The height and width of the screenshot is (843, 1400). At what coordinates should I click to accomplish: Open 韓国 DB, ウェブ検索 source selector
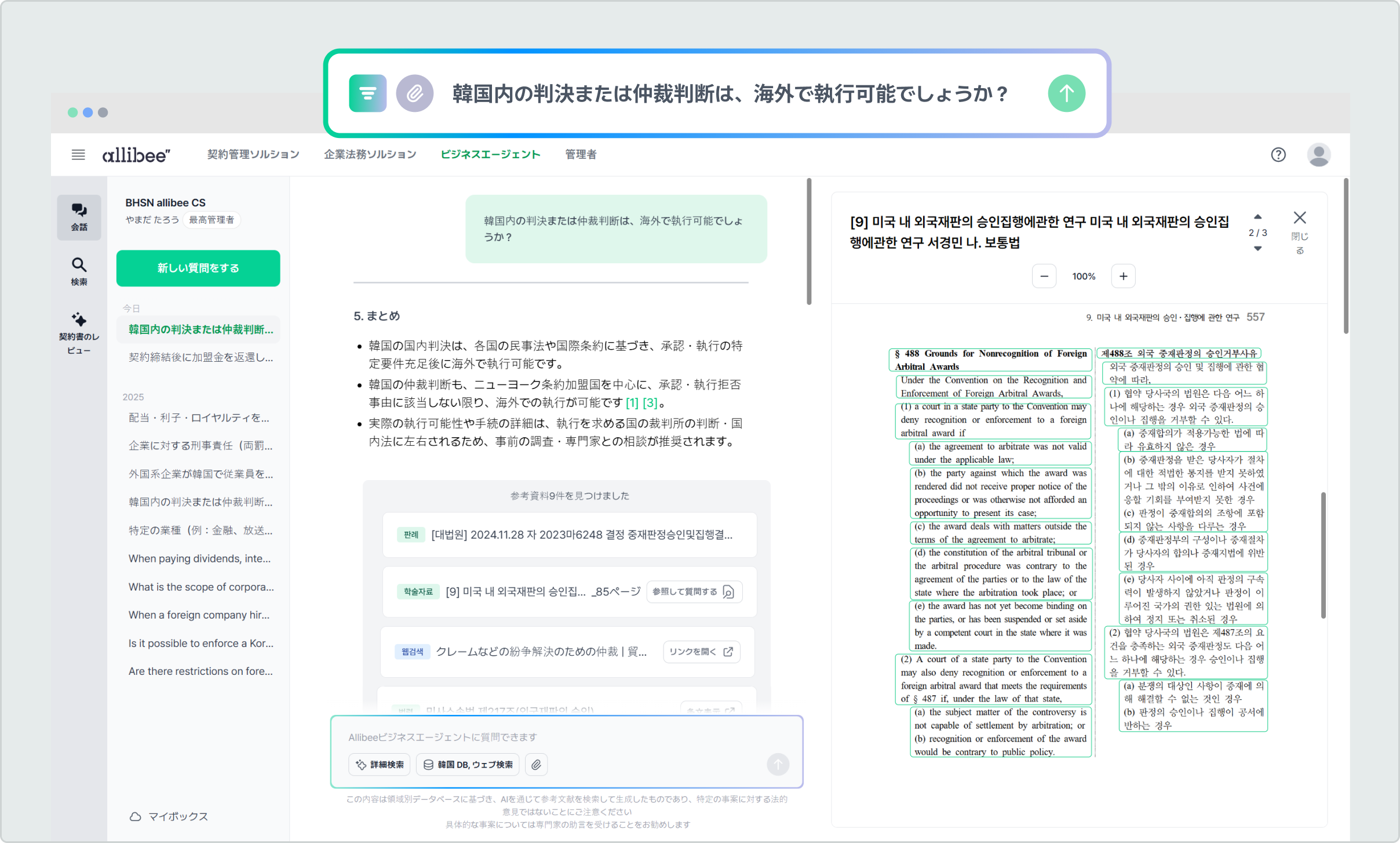point(468,765)
